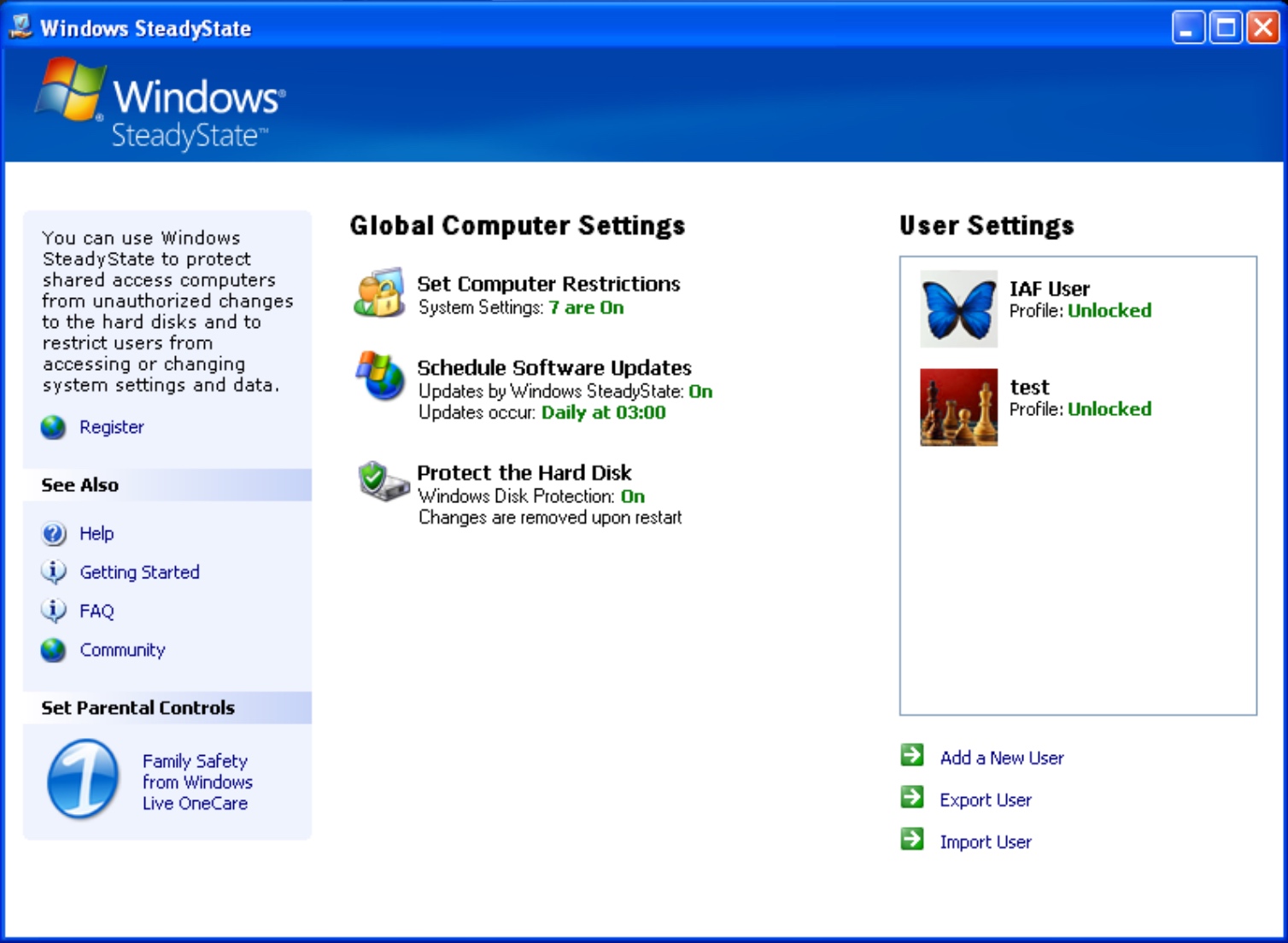1288x943 pixels.
Task: Click 'Changes are removed upon restart' text
Action: pos(550,518)
